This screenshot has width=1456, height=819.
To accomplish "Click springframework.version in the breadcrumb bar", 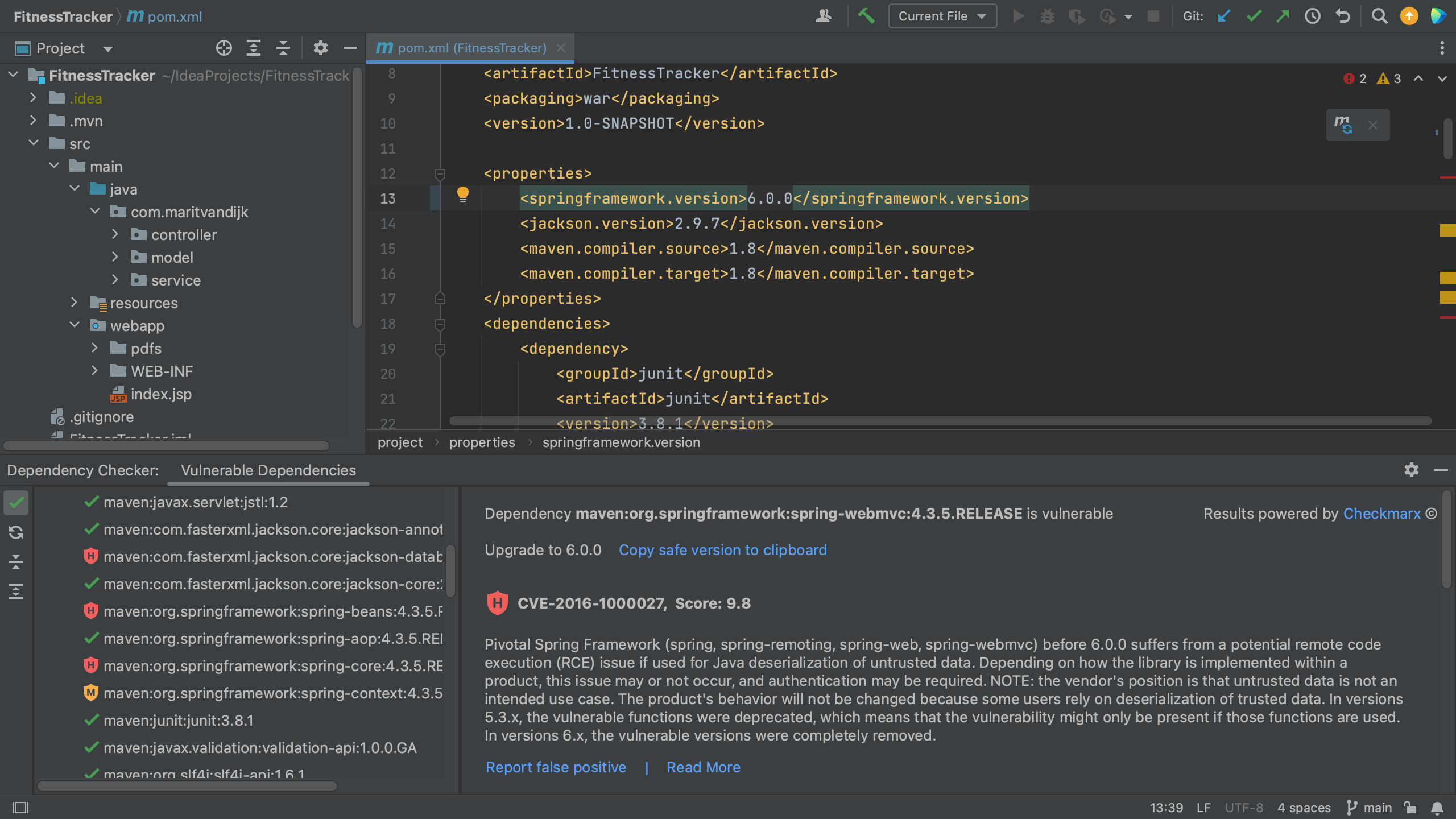I will [x=621, y=442].
